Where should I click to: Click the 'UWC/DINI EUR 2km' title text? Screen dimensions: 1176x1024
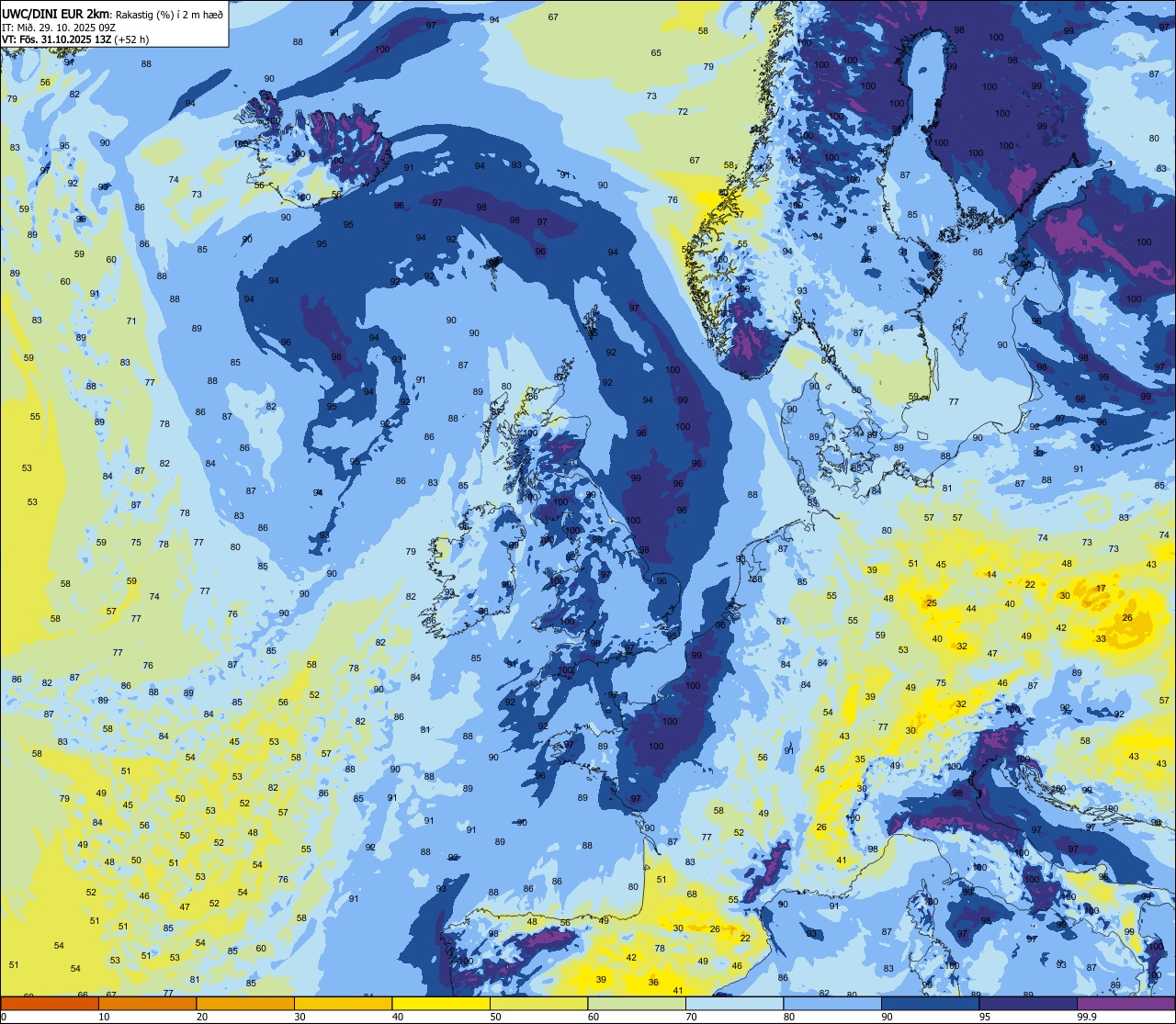[54, 14]
